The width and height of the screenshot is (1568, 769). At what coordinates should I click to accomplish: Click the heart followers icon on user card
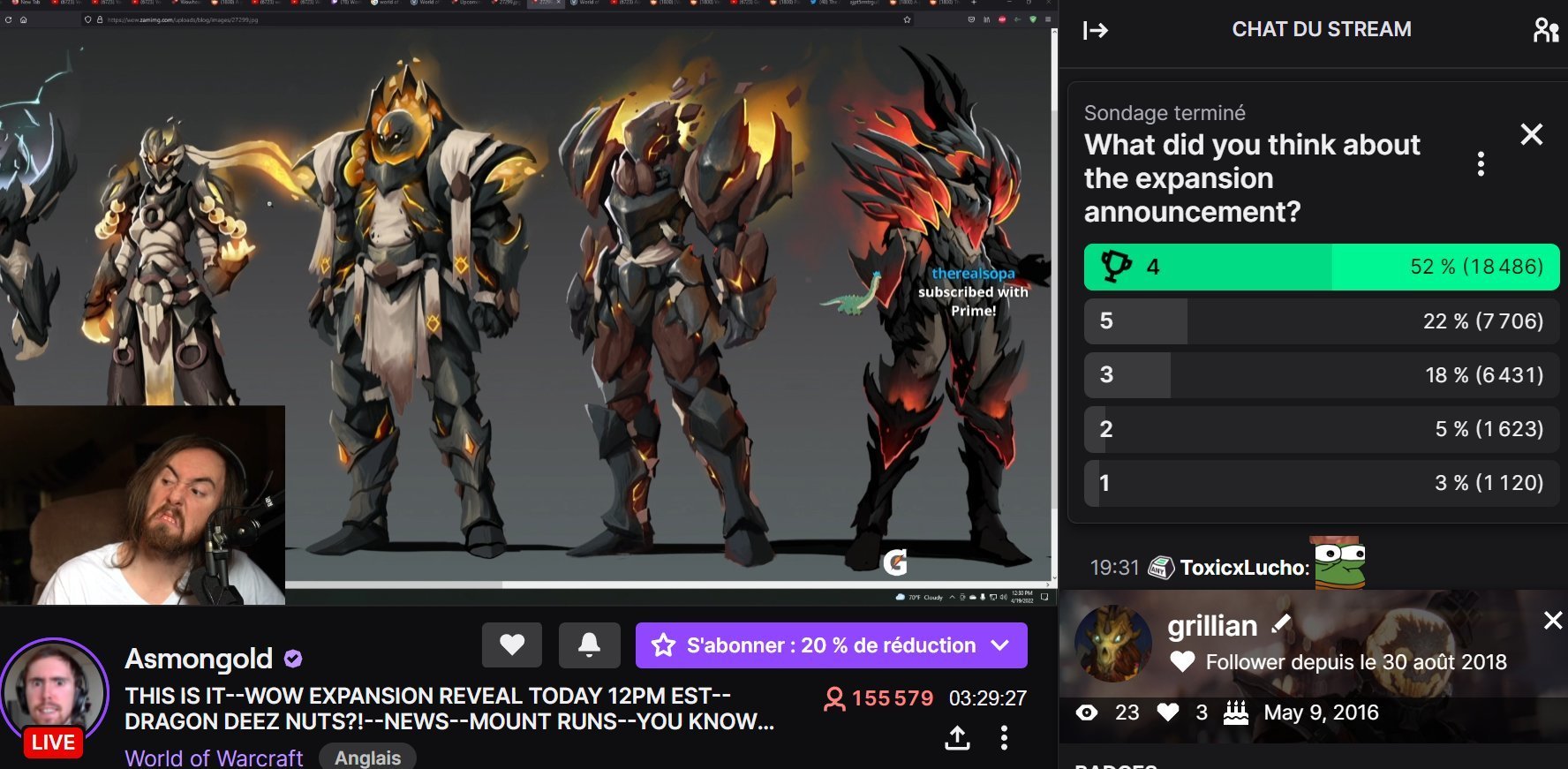coord(1167,712)
